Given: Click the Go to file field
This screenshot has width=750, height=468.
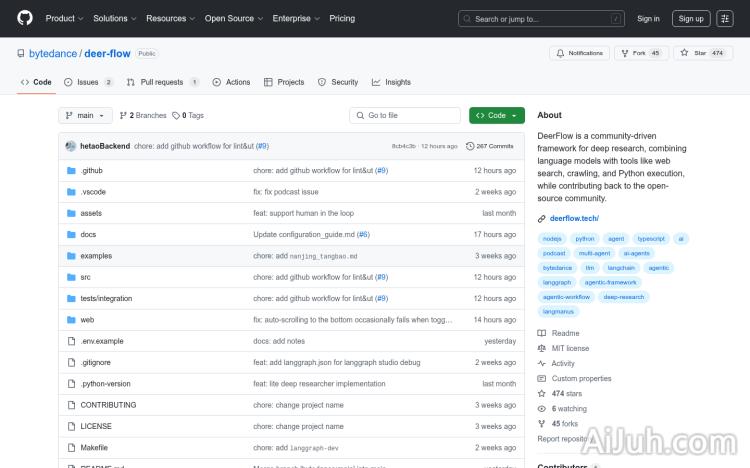Looking at the screenshot, I should pyautogui.click(x=406, y=115).
